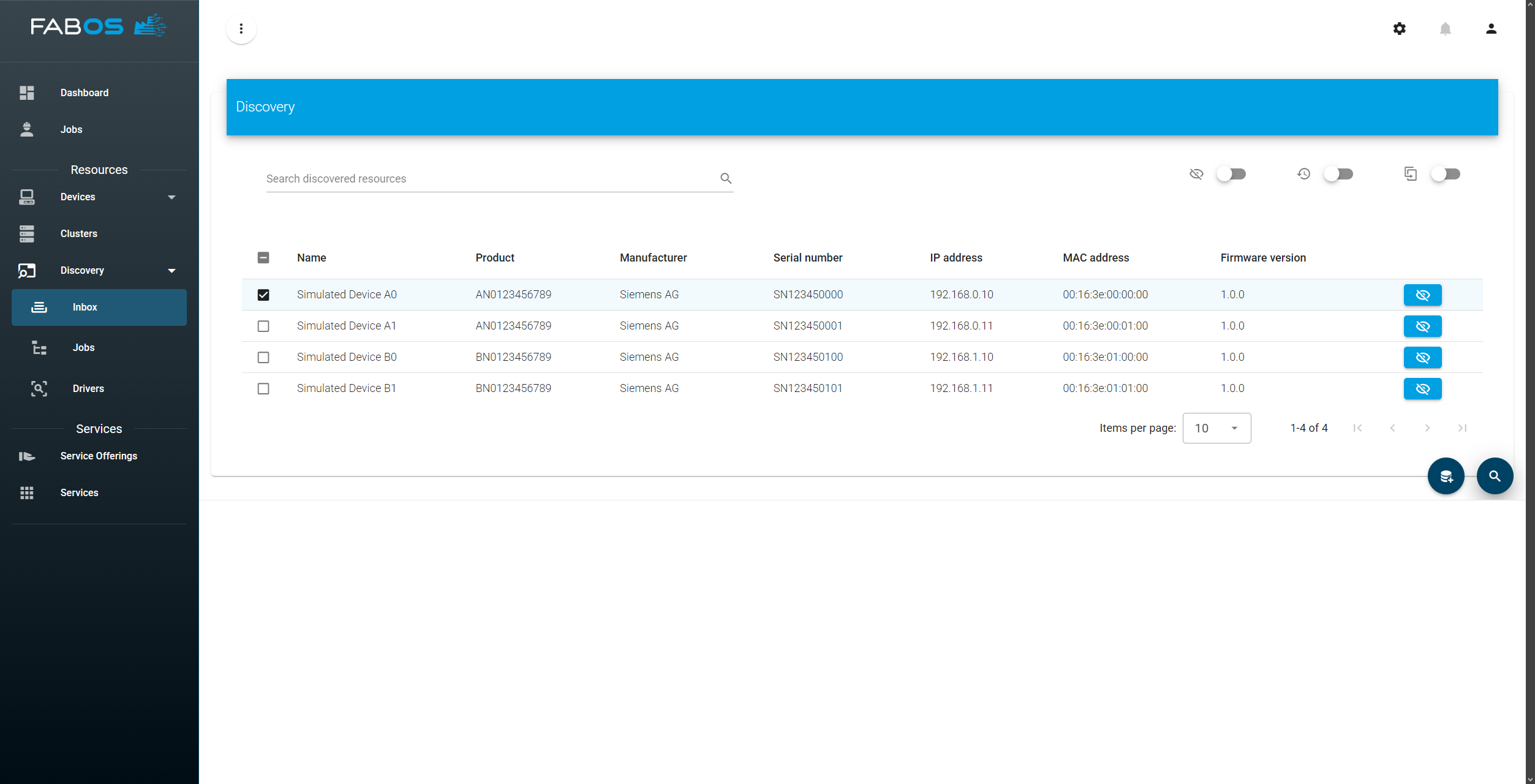The image size is (1535, 784).
Task: Click the add-resource floating database button
Action: 1446,476
